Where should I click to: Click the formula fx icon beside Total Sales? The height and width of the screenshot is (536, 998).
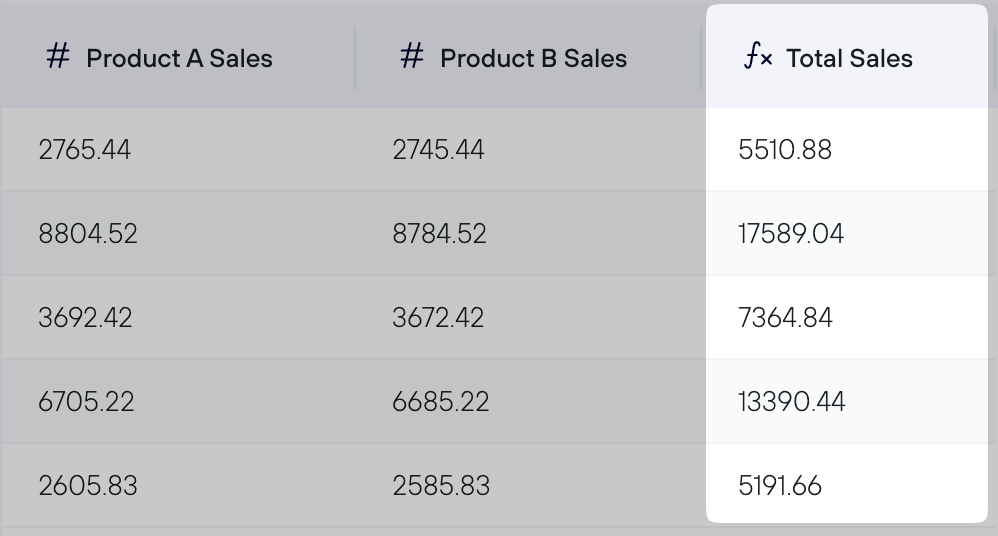[x=757, y=56]
